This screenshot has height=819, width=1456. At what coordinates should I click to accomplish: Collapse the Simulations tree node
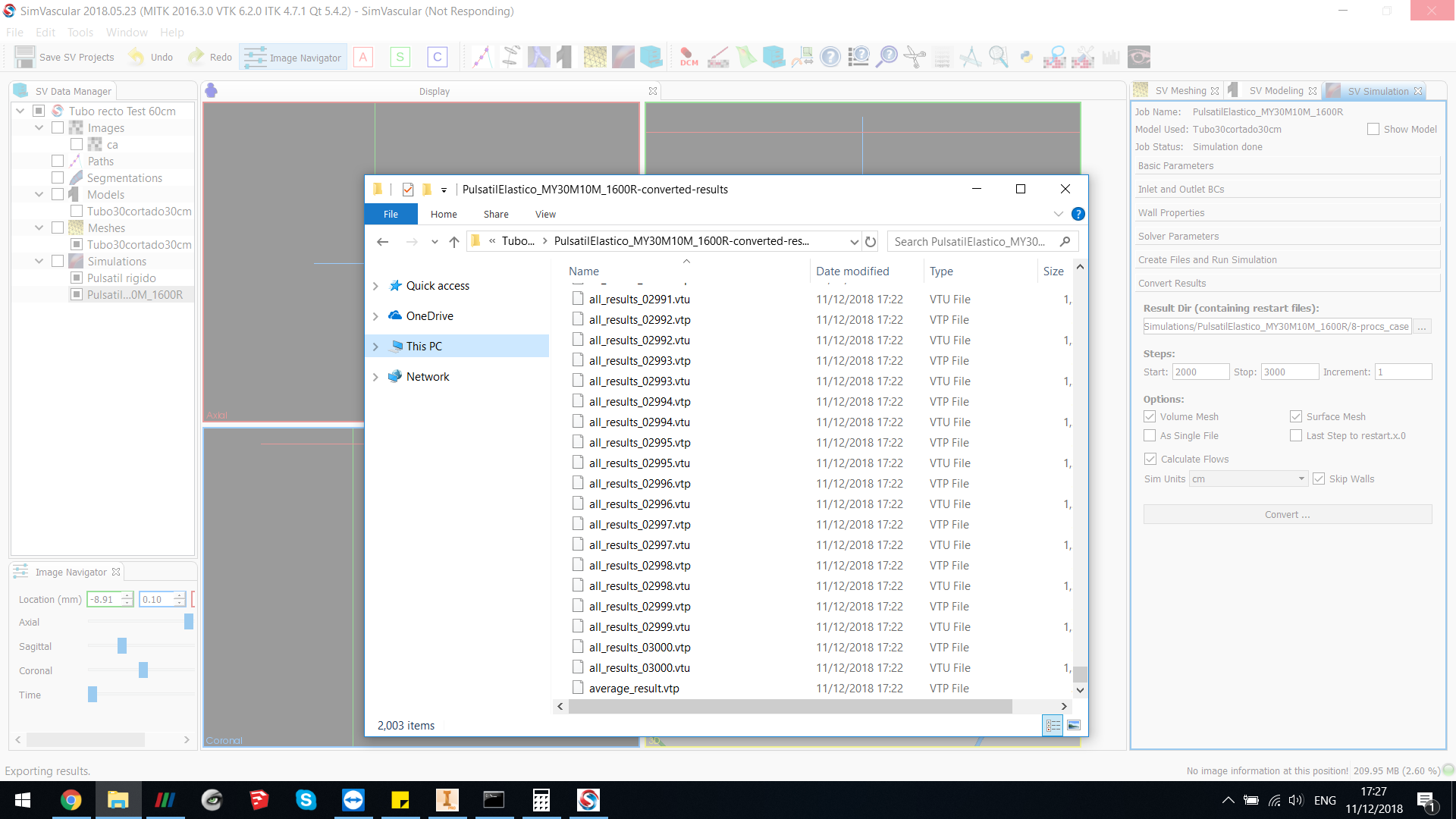pos(39,261)
